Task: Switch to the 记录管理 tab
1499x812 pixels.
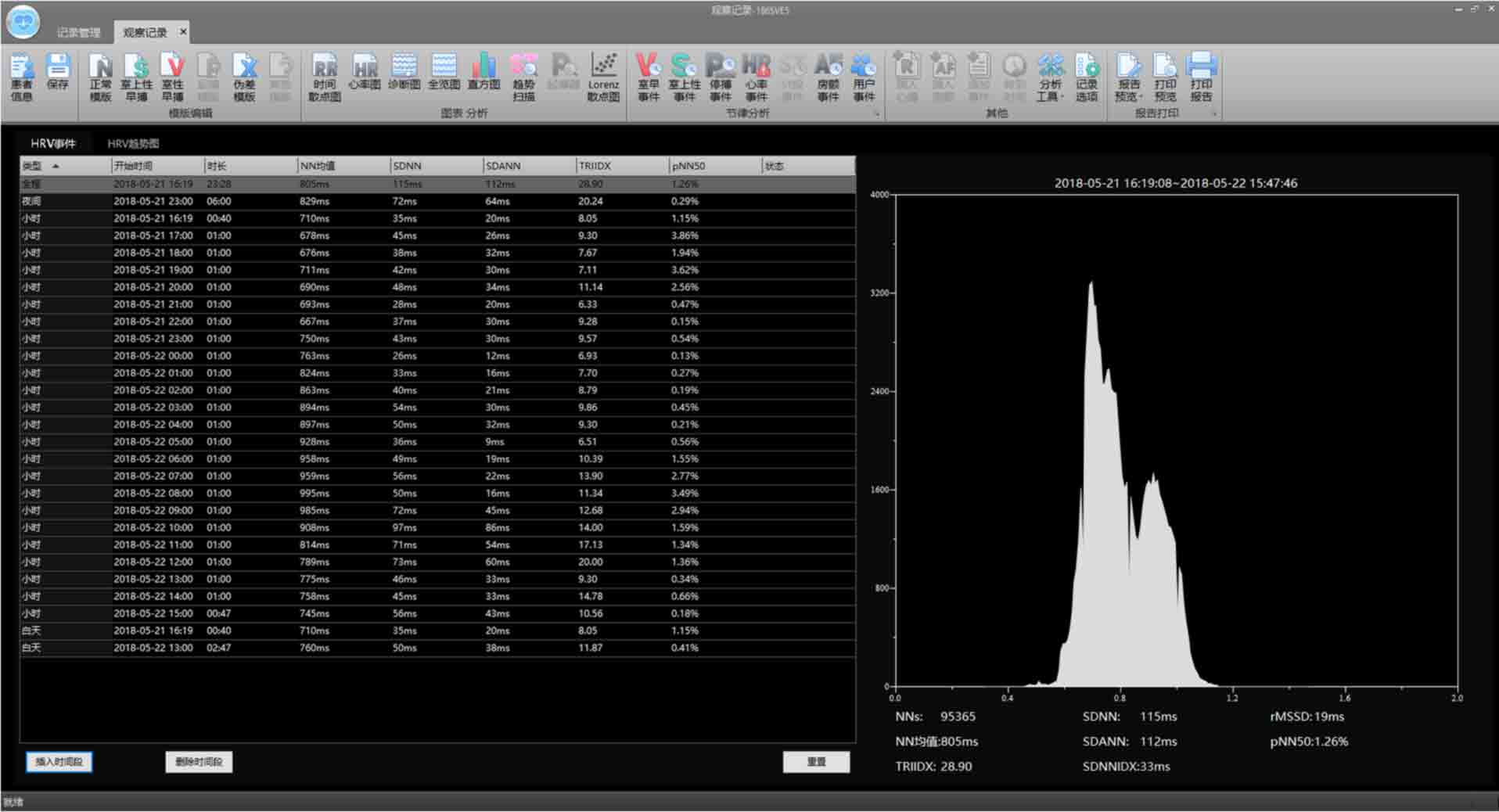Action: coord(78,33)
